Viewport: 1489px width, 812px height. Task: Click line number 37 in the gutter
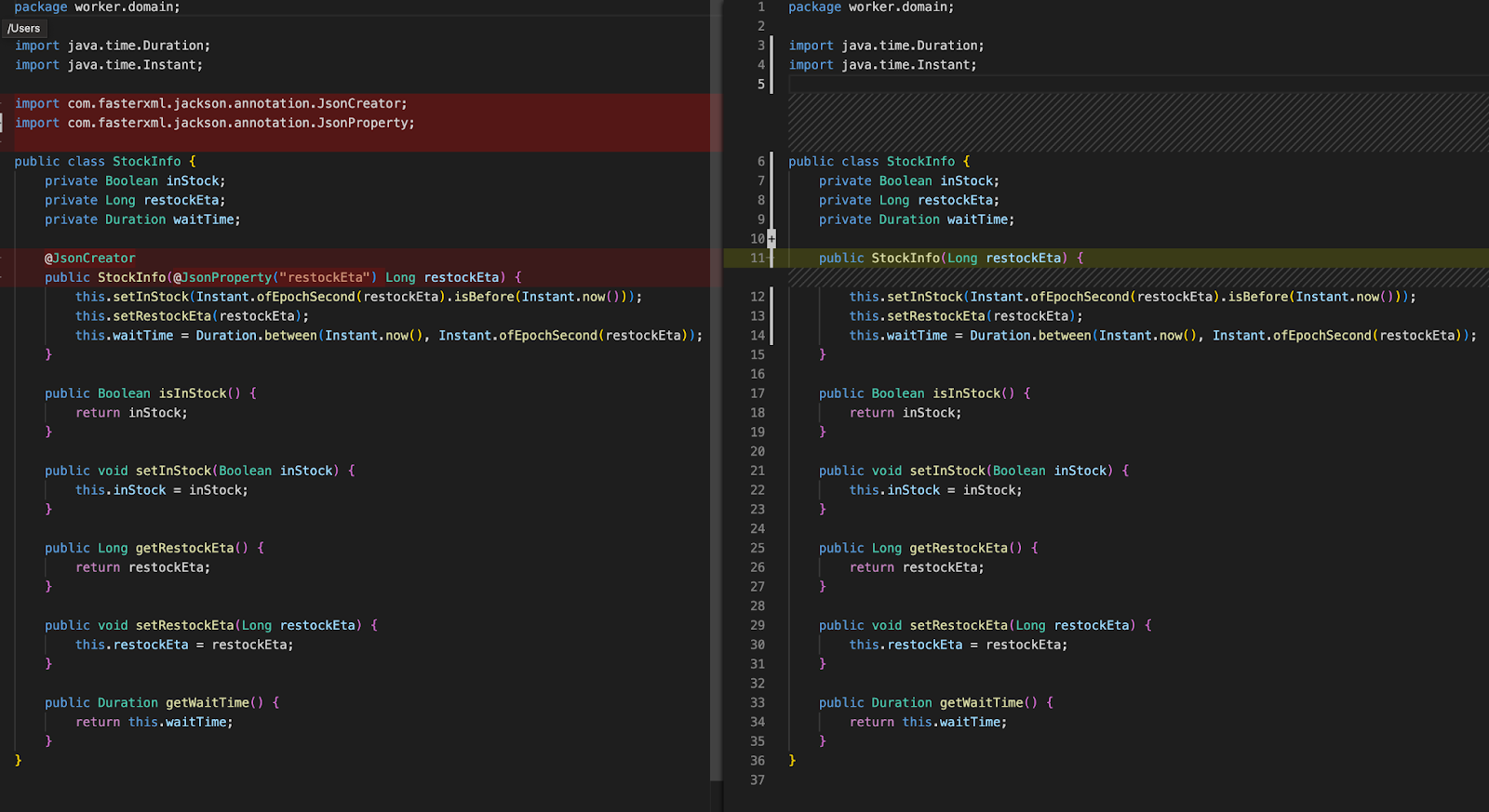757,780
